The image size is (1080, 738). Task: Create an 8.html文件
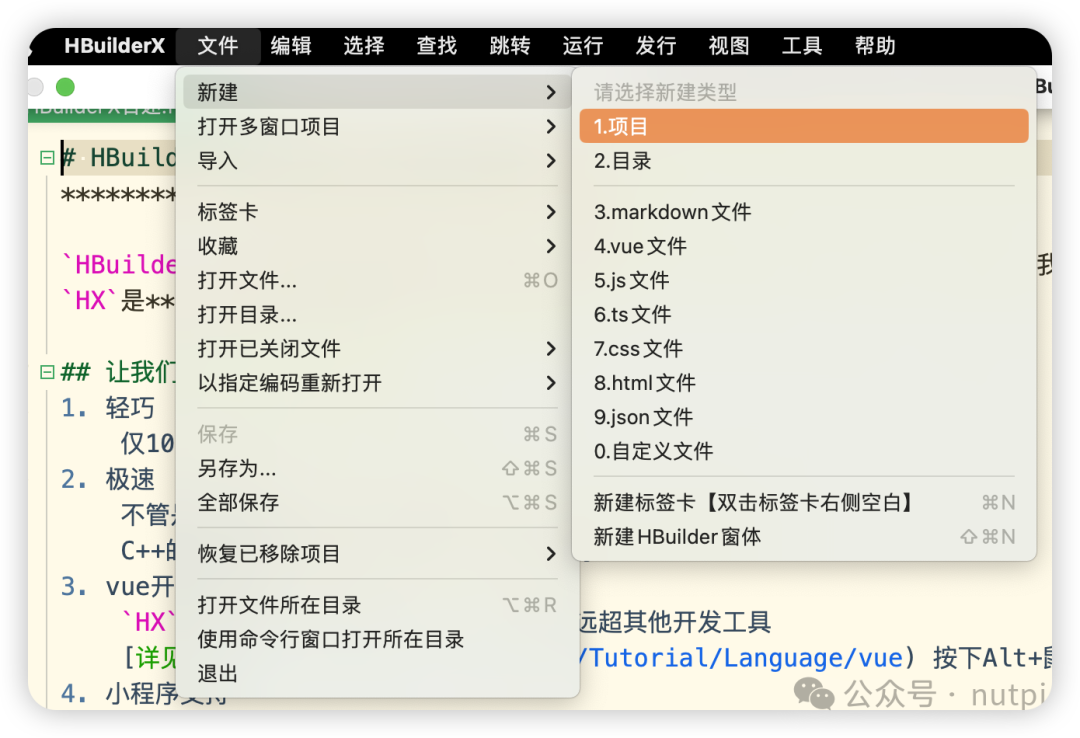[804, 383]
